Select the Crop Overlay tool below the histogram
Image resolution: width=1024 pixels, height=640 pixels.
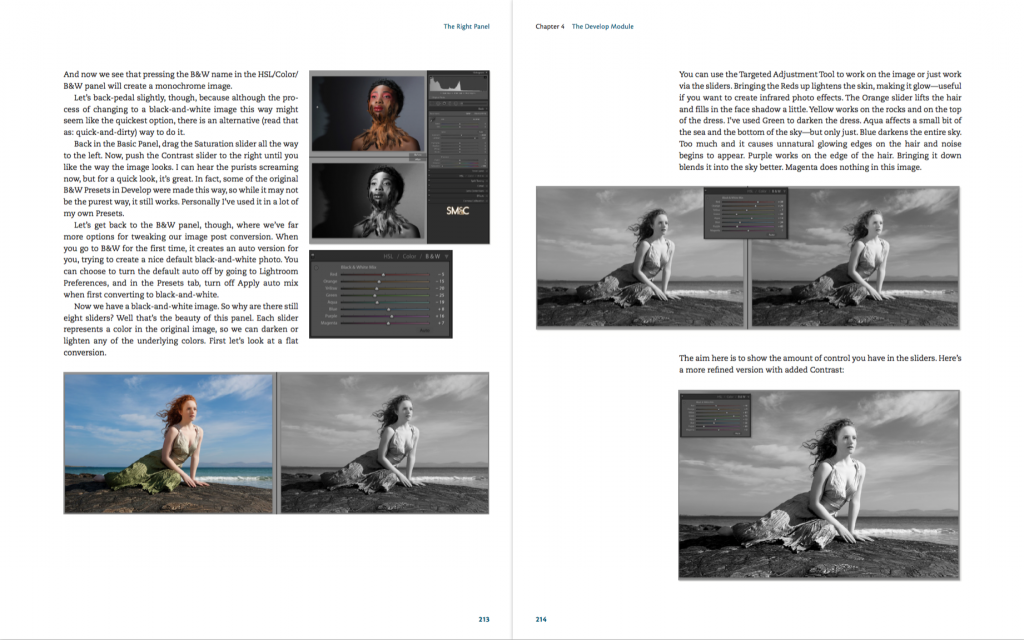431,104
